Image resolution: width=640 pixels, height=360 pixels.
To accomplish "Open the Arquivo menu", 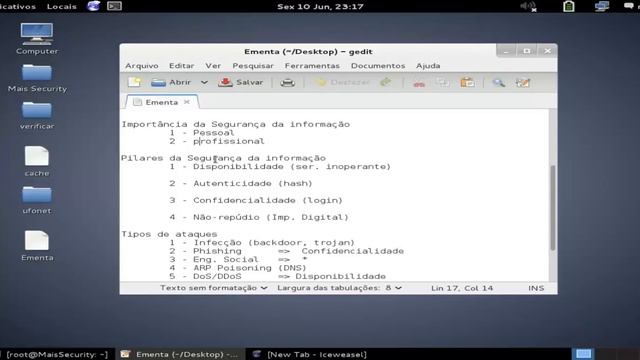I will pos(142,66).
